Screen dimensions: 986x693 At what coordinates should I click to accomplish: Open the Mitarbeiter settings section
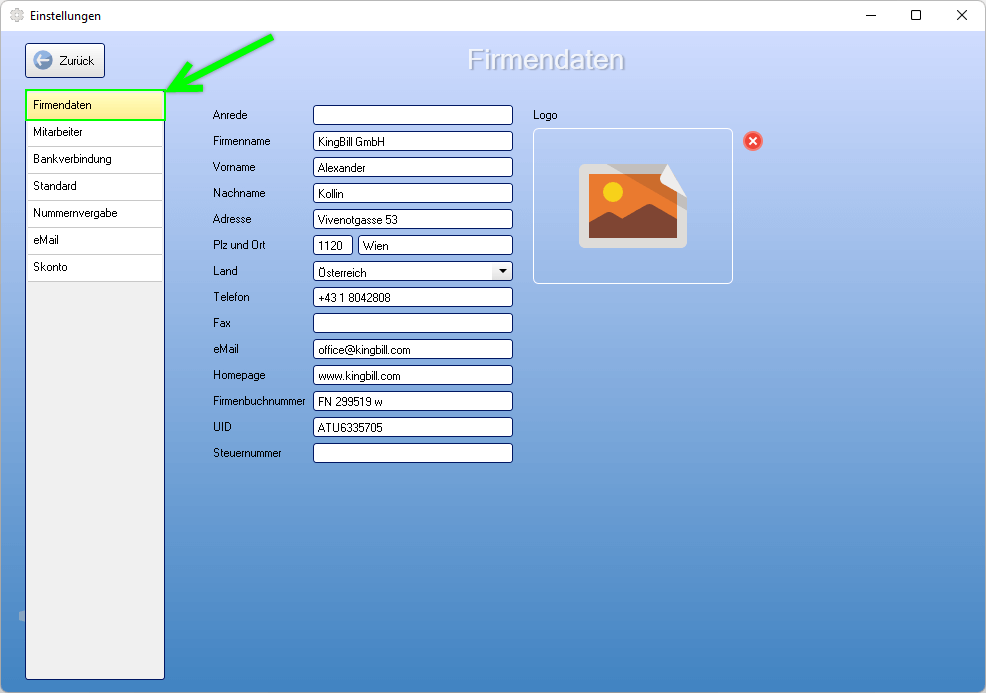(x=95, y=133)
